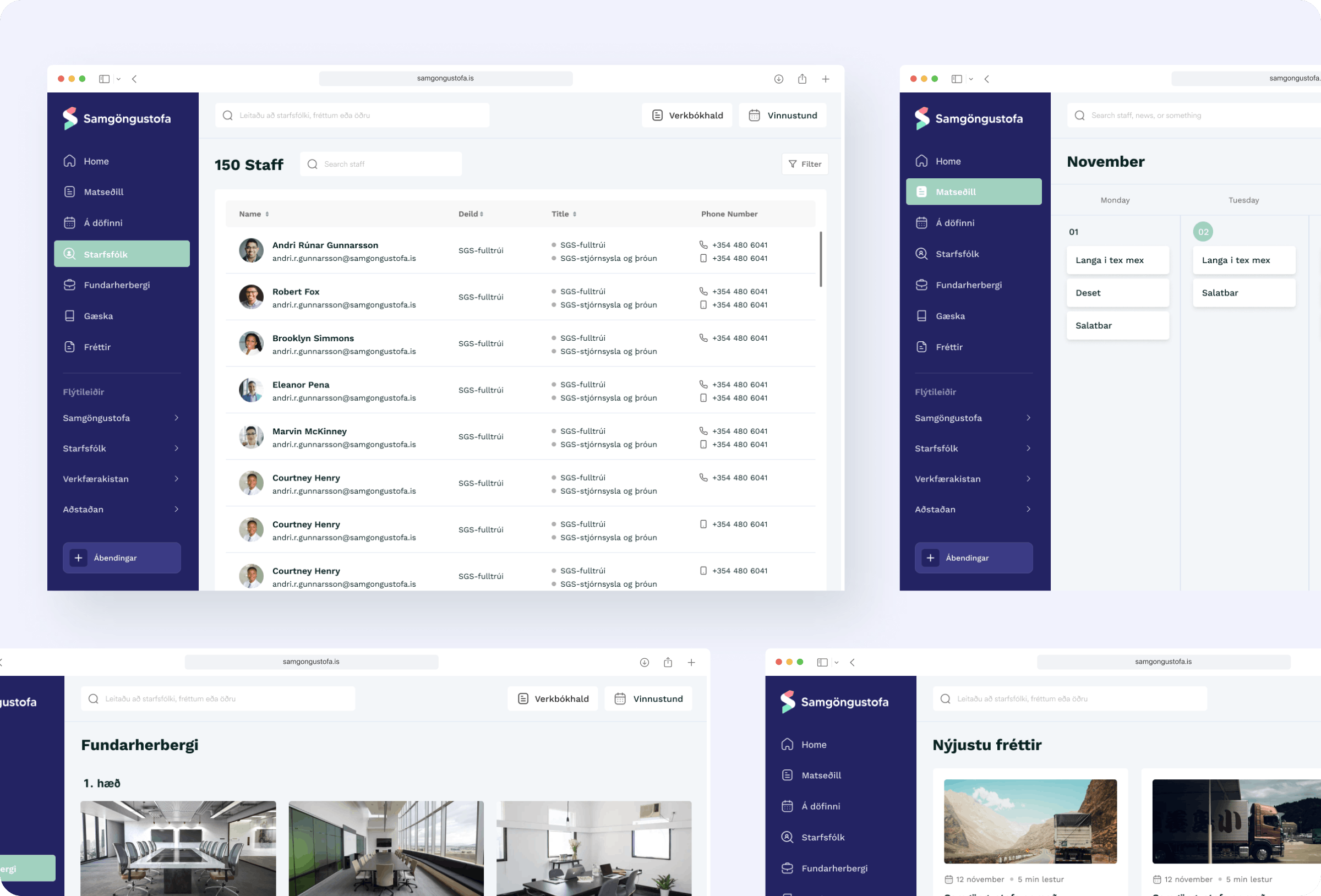Open a new tab with the plus icon in the staff window
The width and height of the screenshot is (1321, 896).
point(825,79)
